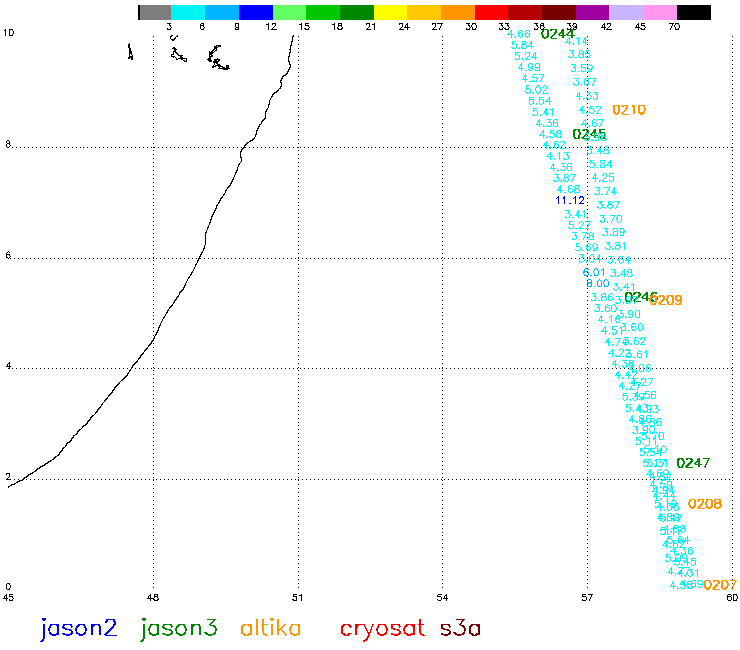Viewport: 740px width, 650px height.
Task: Click the green track label 0247
Action: click(693, 463)
